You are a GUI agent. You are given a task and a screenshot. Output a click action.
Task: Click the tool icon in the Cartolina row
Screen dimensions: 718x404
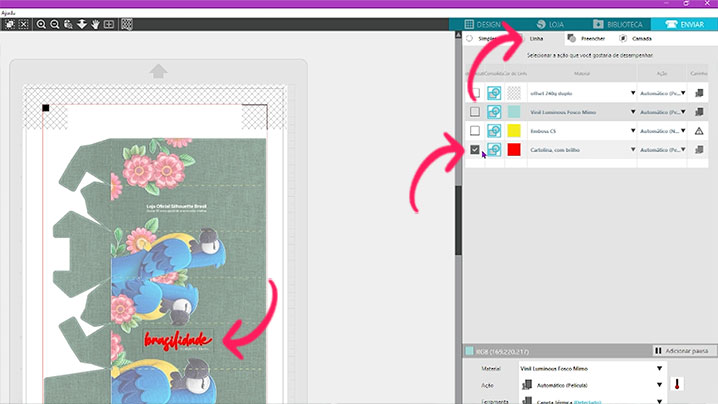(699, 150)
